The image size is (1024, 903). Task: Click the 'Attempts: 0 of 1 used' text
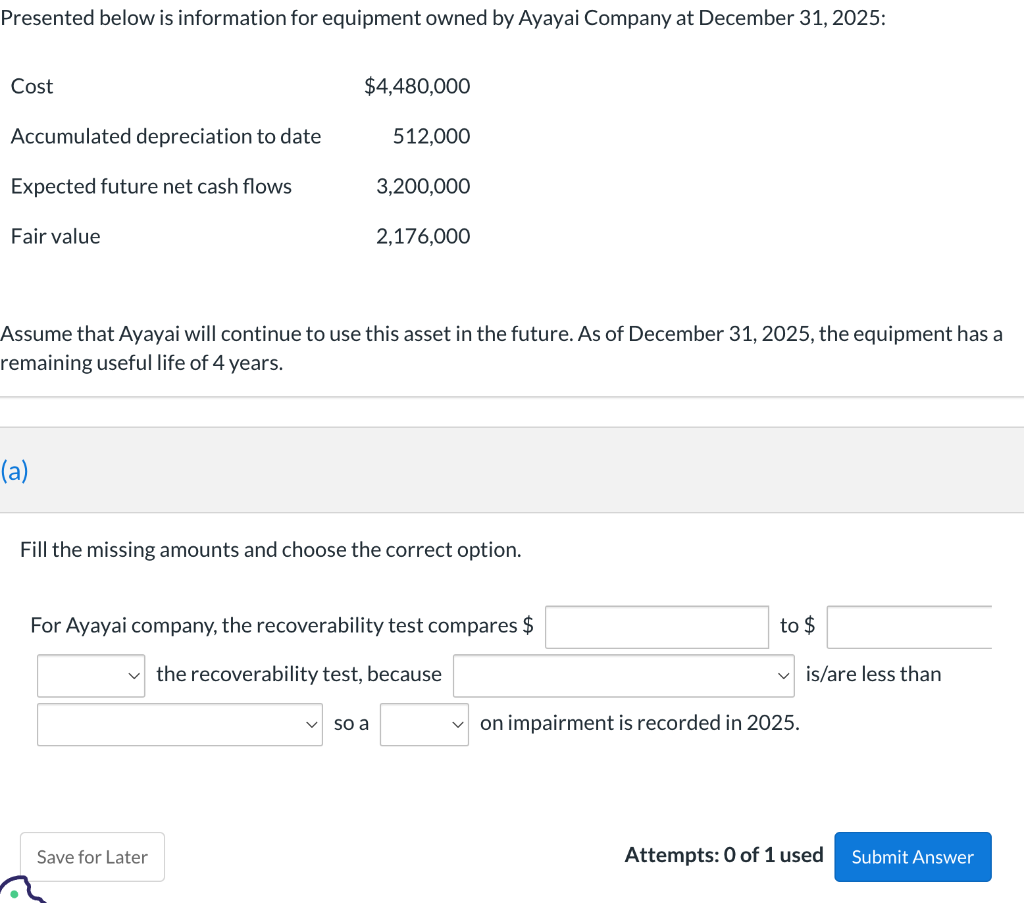[x=723, y=855]
